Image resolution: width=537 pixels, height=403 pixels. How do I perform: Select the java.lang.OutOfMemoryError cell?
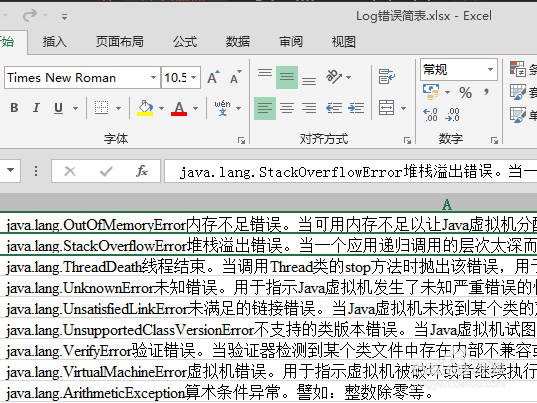click(x=268, y=224)
